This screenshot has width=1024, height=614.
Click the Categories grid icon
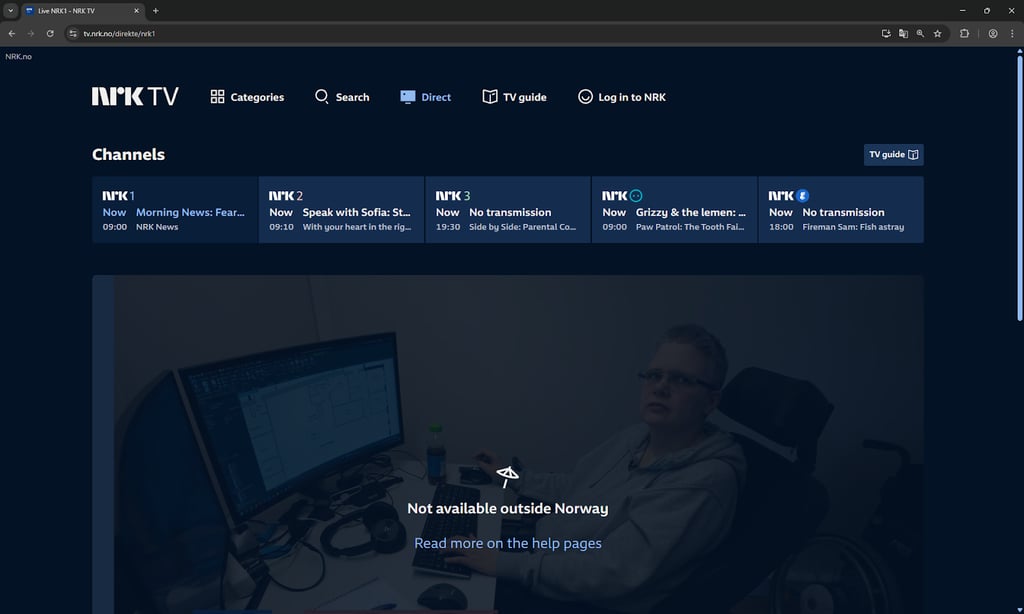[217, 97]
